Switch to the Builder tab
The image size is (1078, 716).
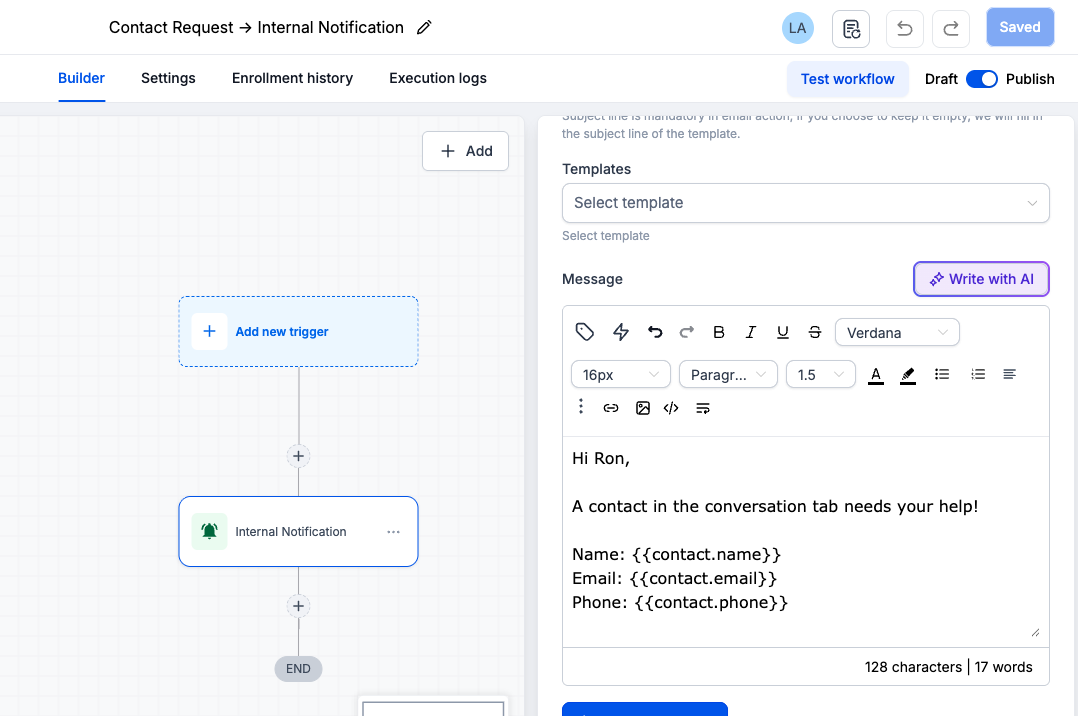(81, 78)
